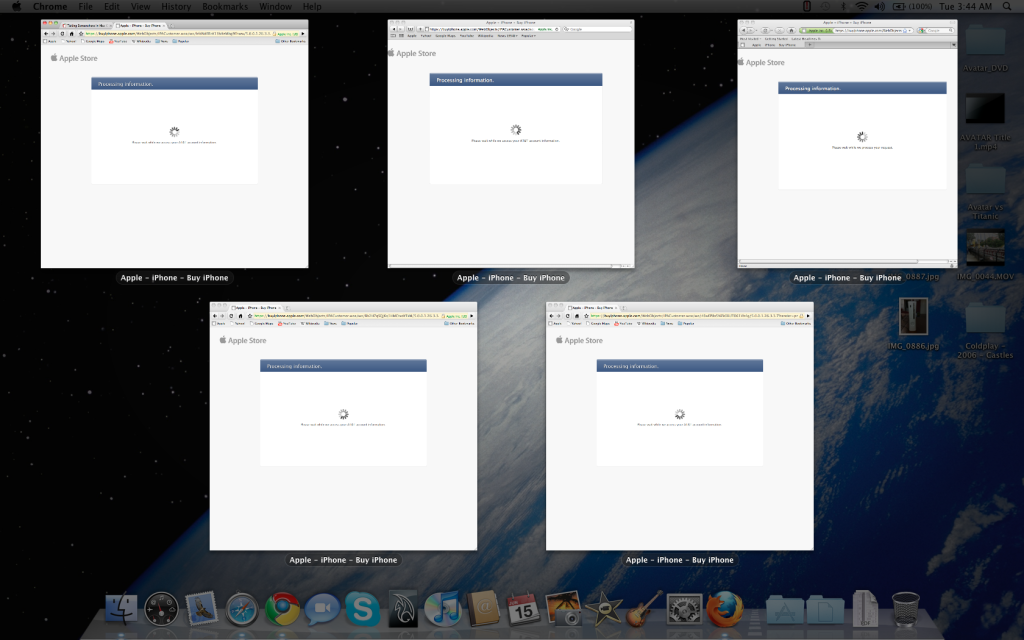Launch iMovie star icon in the Dock
Screen dimensions: 1024x640
tap(603, 609)
